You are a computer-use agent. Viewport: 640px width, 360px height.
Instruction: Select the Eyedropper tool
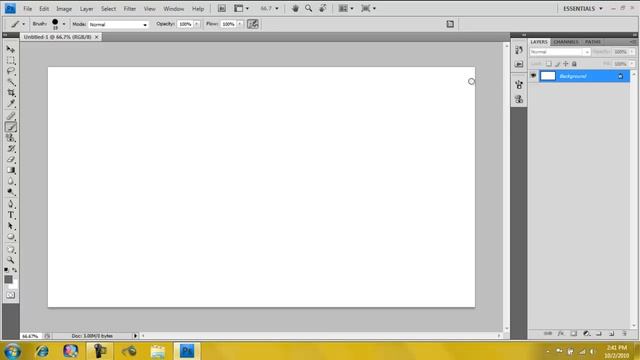[11, 104]
